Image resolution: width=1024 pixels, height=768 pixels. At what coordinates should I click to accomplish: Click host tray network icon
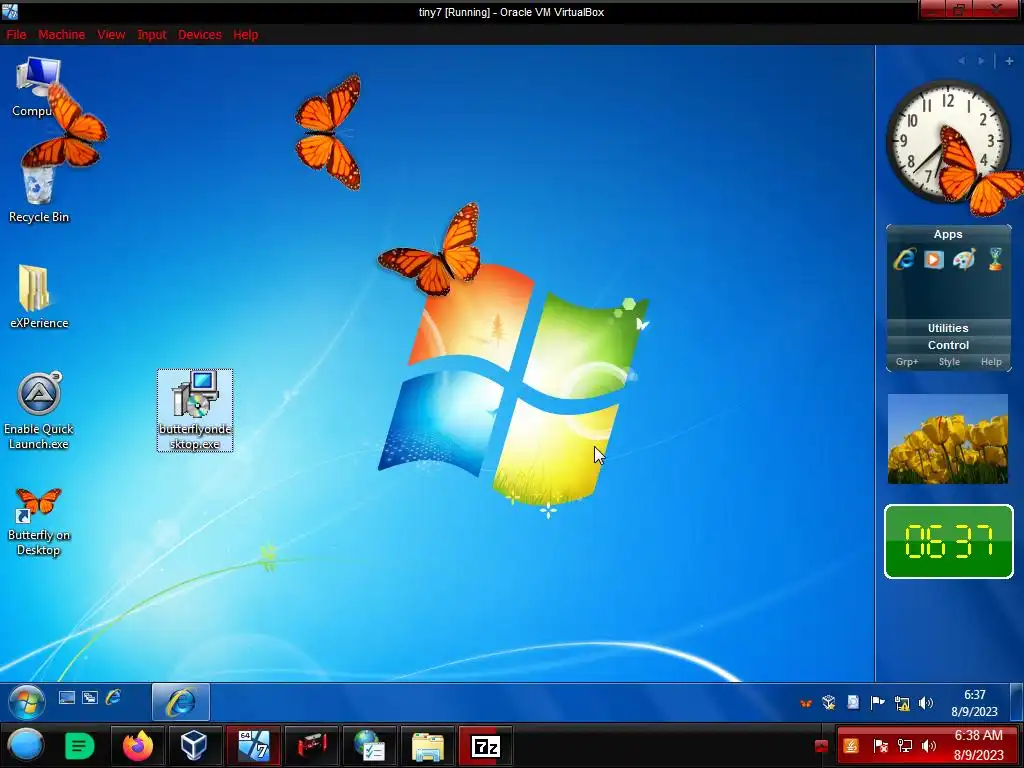click(x=904, y=746)
